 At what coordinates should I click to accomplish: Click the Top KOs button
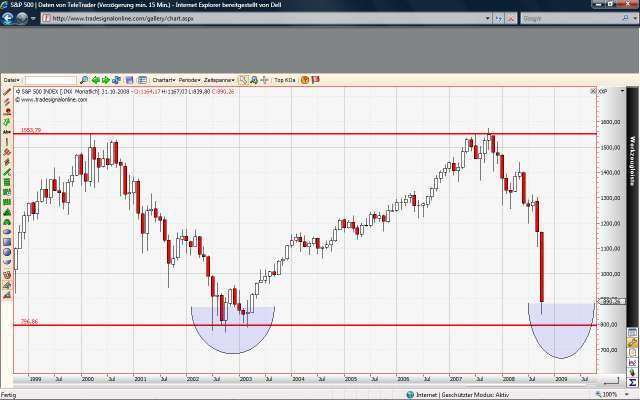[x=284, y=80]
